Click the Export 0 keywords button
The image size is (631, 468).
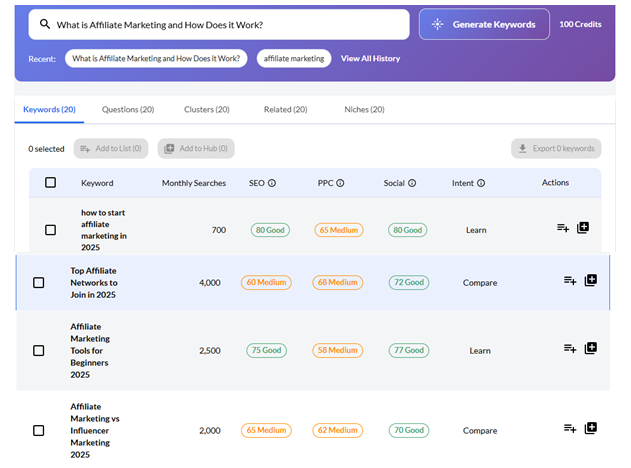[556, 149]
